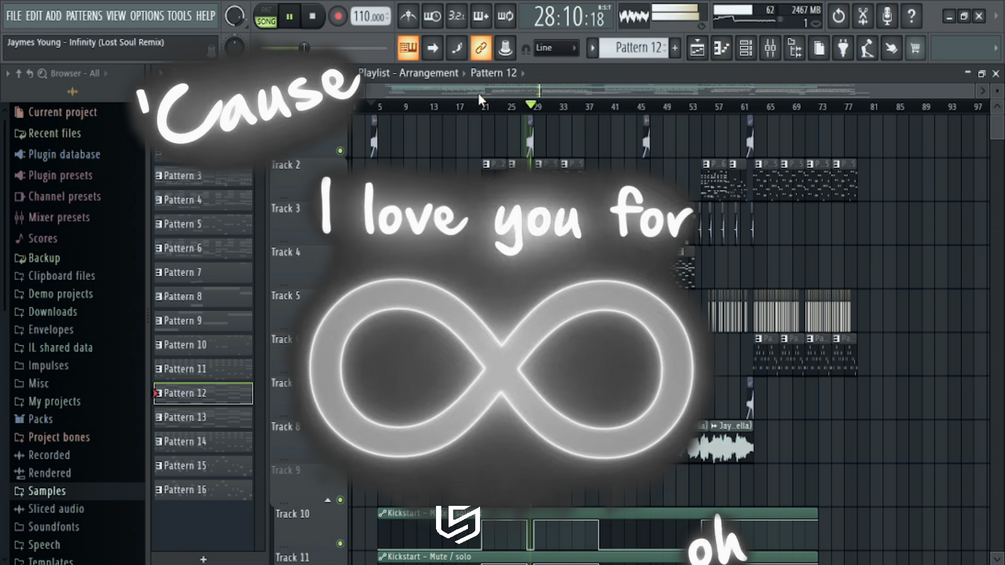Open the content library shop cart

915,48
